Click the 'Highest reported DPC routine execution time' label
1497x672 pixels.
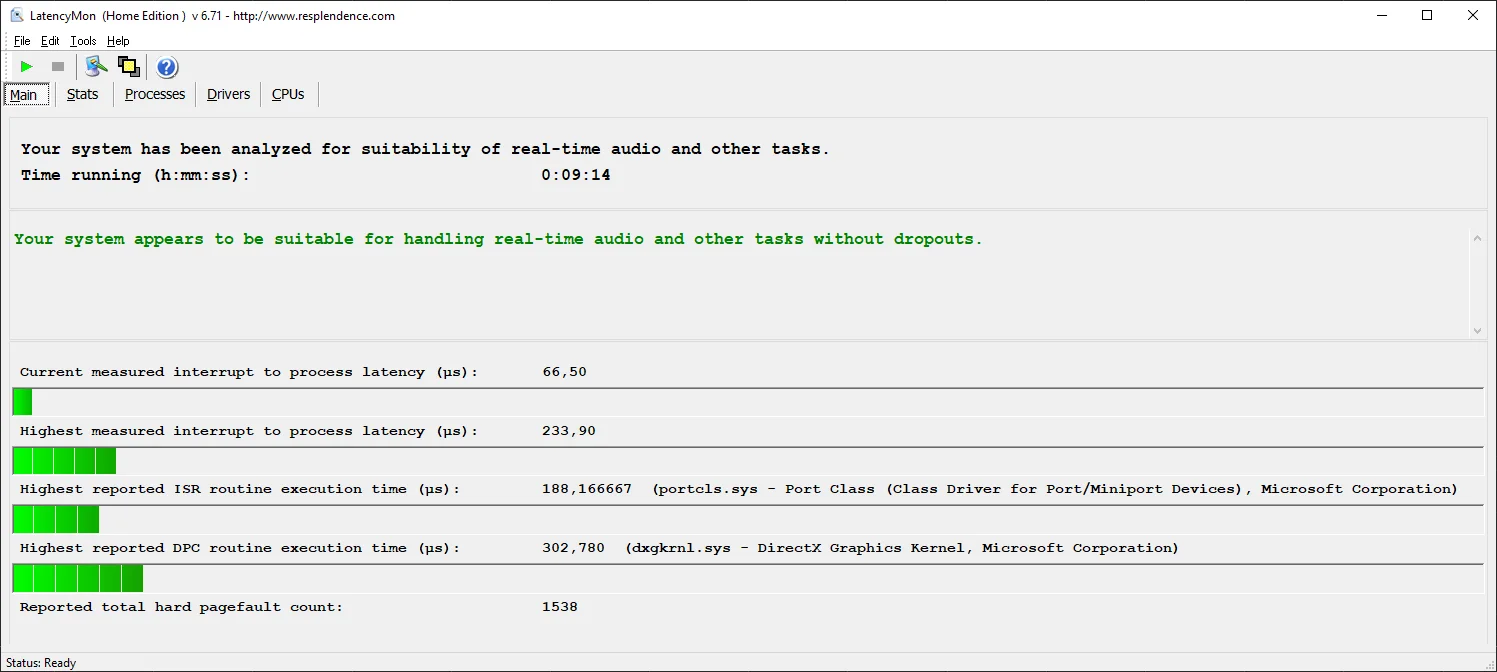pos(240,548)
